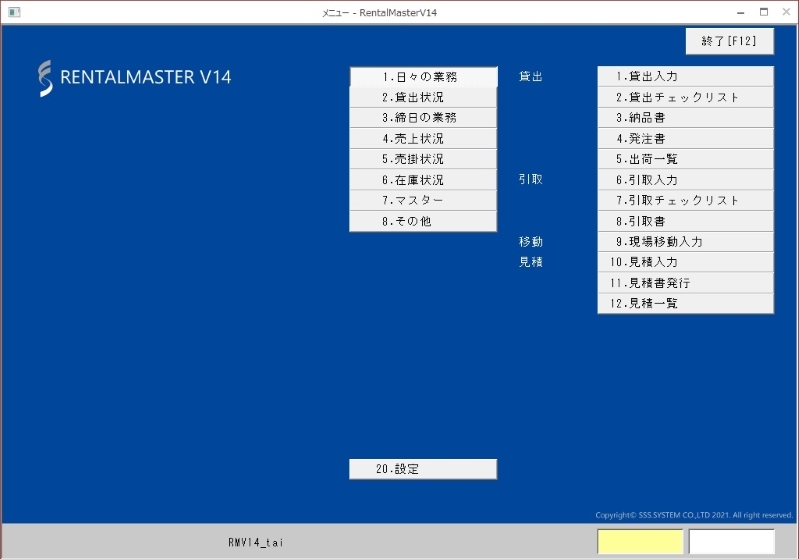This screenshot has width=799, height=559.
Task: Open the 4.発注書 button
Action: [x=685, y=139]
